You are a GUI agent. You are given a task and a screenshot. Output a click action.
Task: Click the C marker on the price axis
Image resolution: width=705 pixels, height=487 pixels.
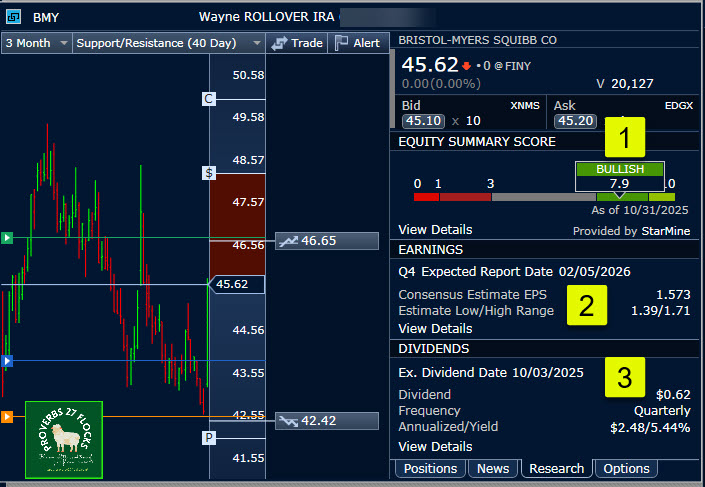click(x=209, y=99)
